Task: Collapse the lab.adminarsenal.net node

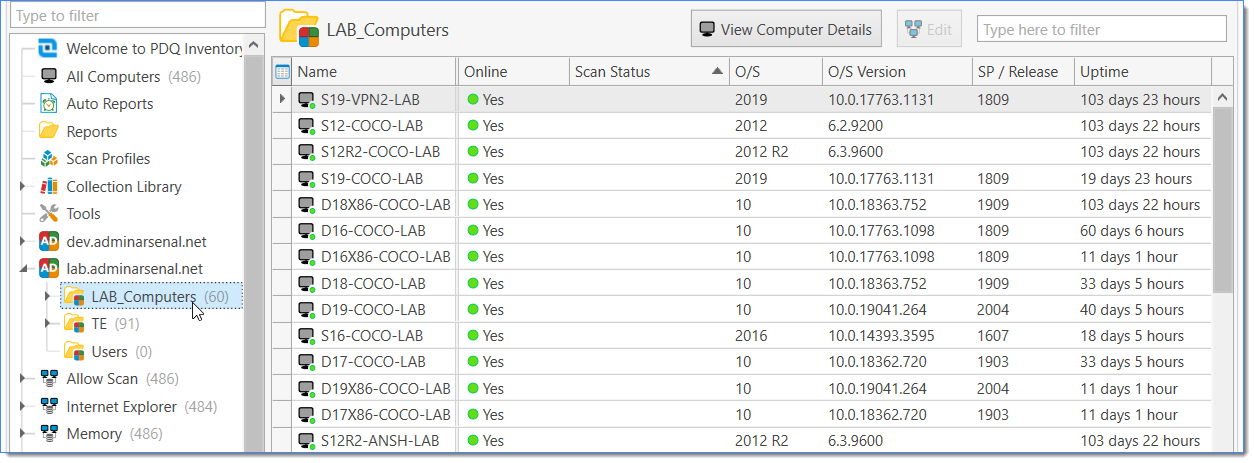Action: pos(23,269)
